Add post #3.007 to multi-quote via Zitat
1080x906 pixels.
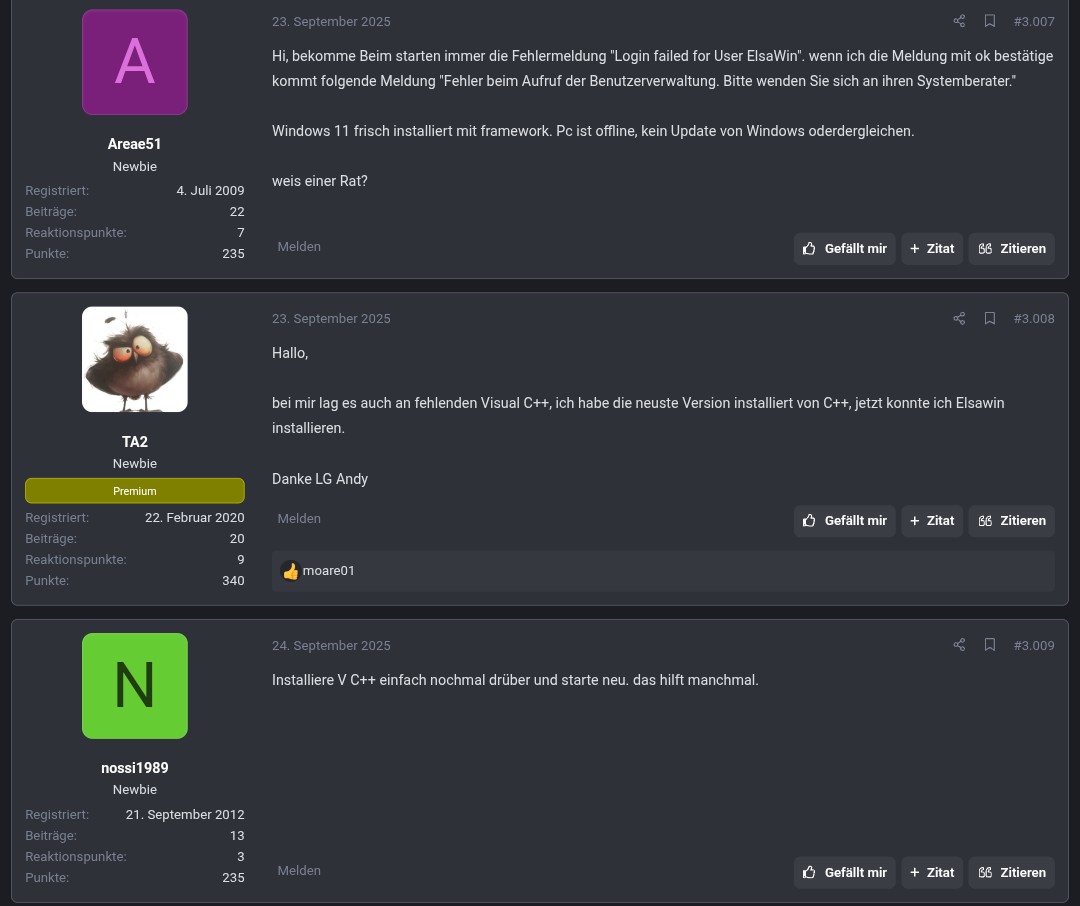click(932, 248)
